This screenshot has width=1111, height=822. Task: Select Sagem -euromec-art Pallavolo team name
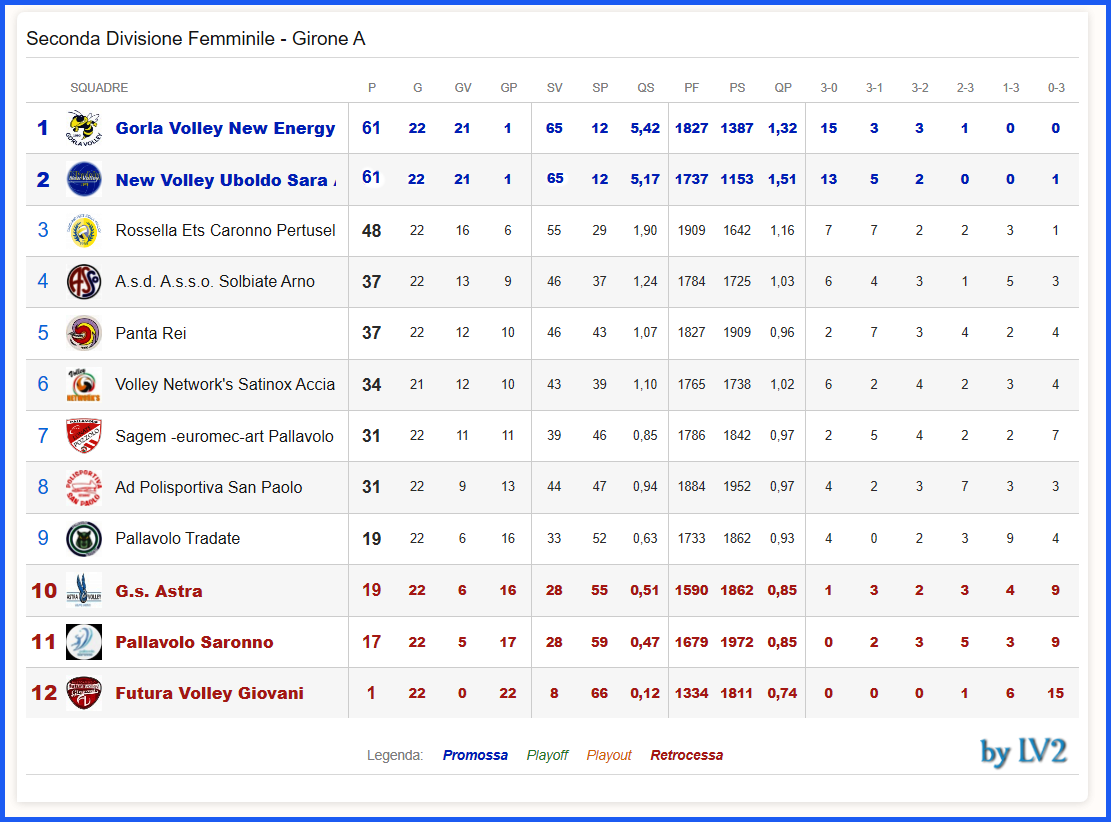(225, 436)
